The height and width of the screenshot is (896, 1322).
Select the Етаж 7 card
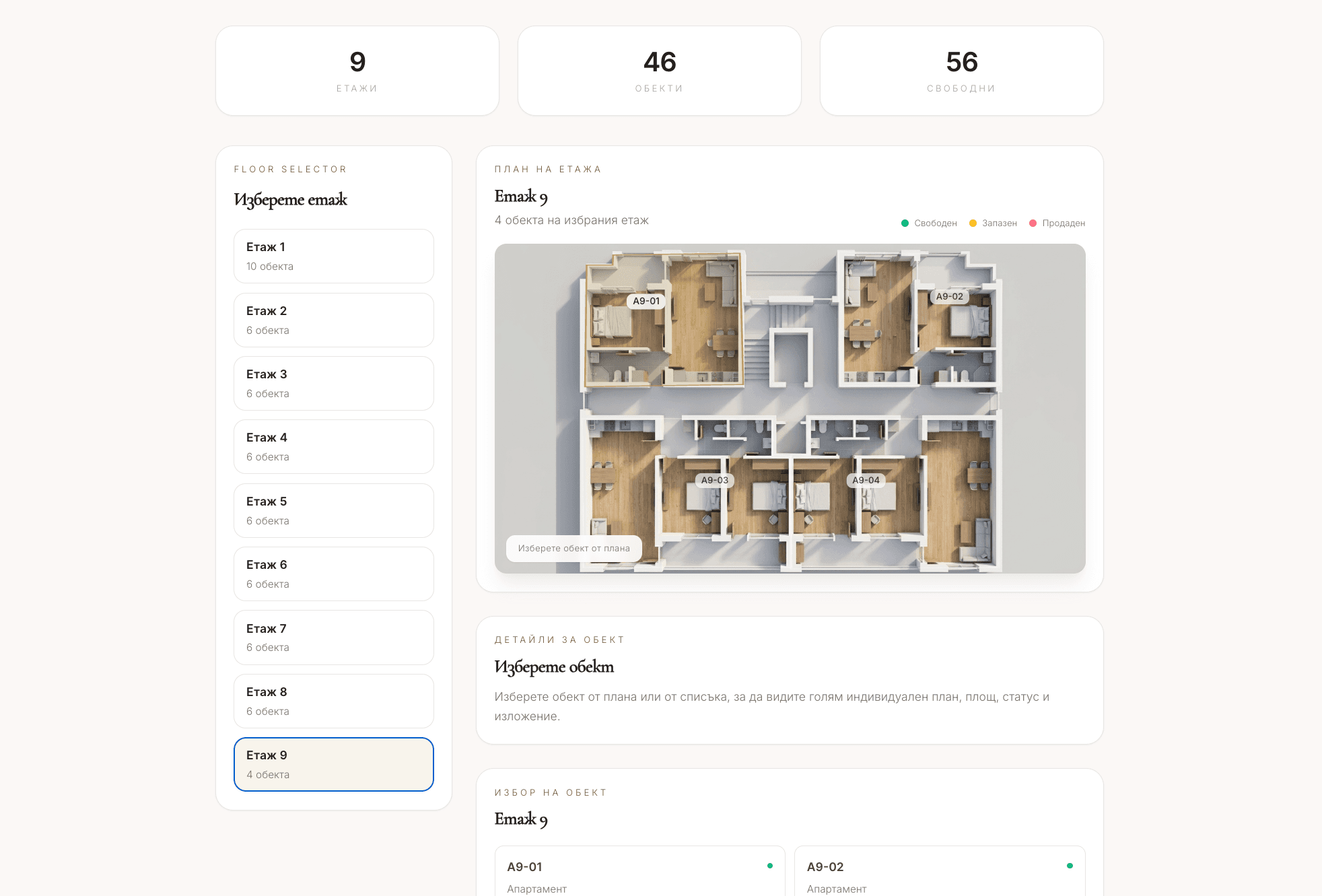(x=334, y=637)
